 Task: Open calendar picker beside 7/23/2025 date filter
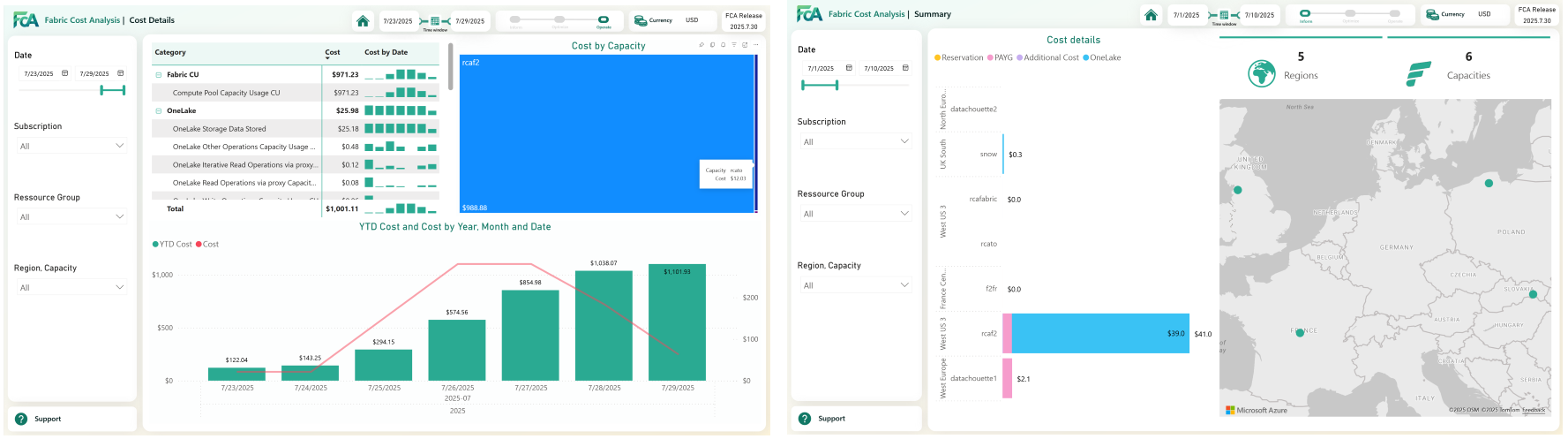coord(64,73)
